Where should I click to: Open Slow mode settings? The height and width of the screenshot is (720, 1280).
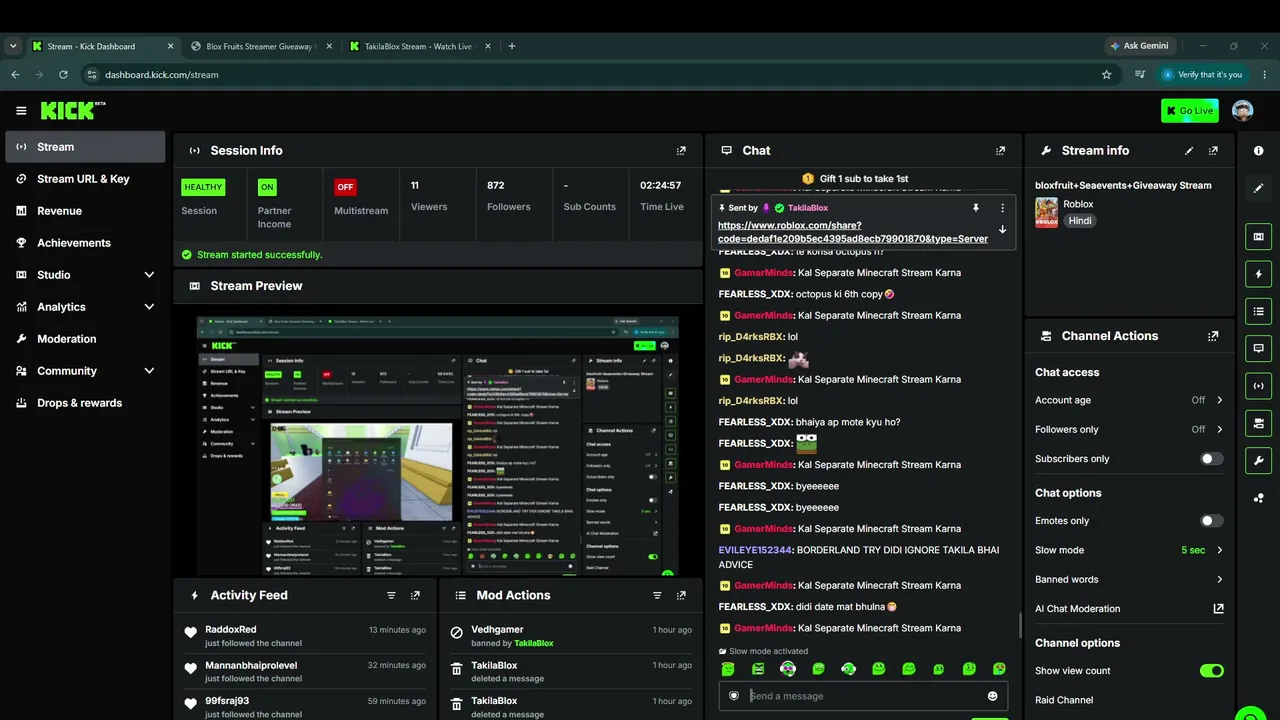click(x=1129, y=550)
